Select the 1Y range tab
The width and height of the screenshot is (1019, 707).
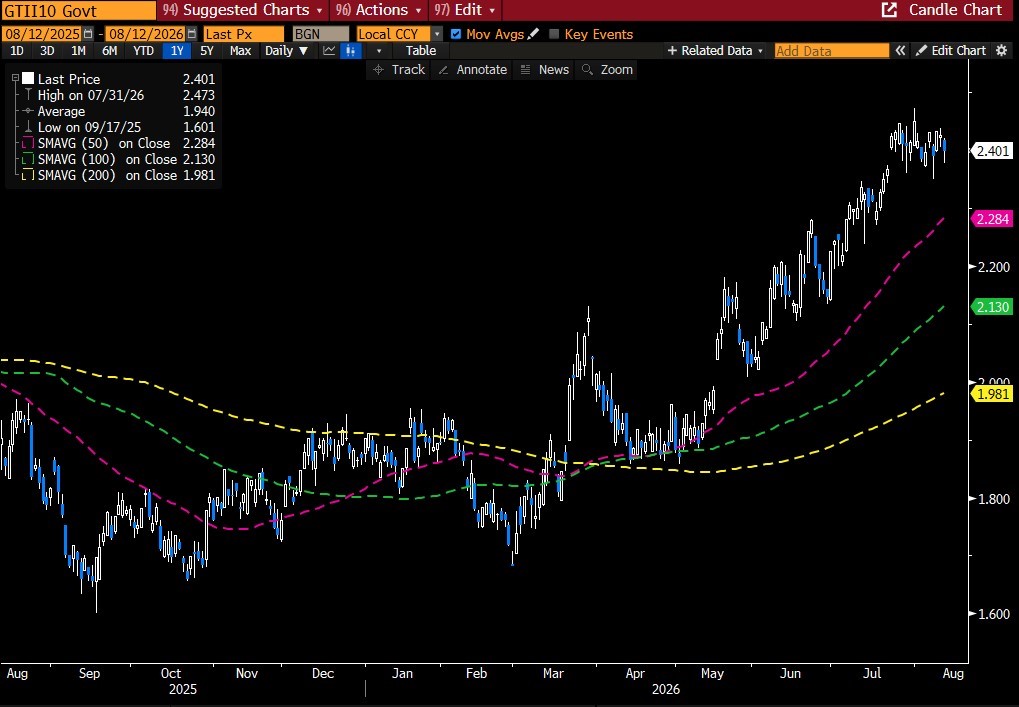tap(177, 51)
